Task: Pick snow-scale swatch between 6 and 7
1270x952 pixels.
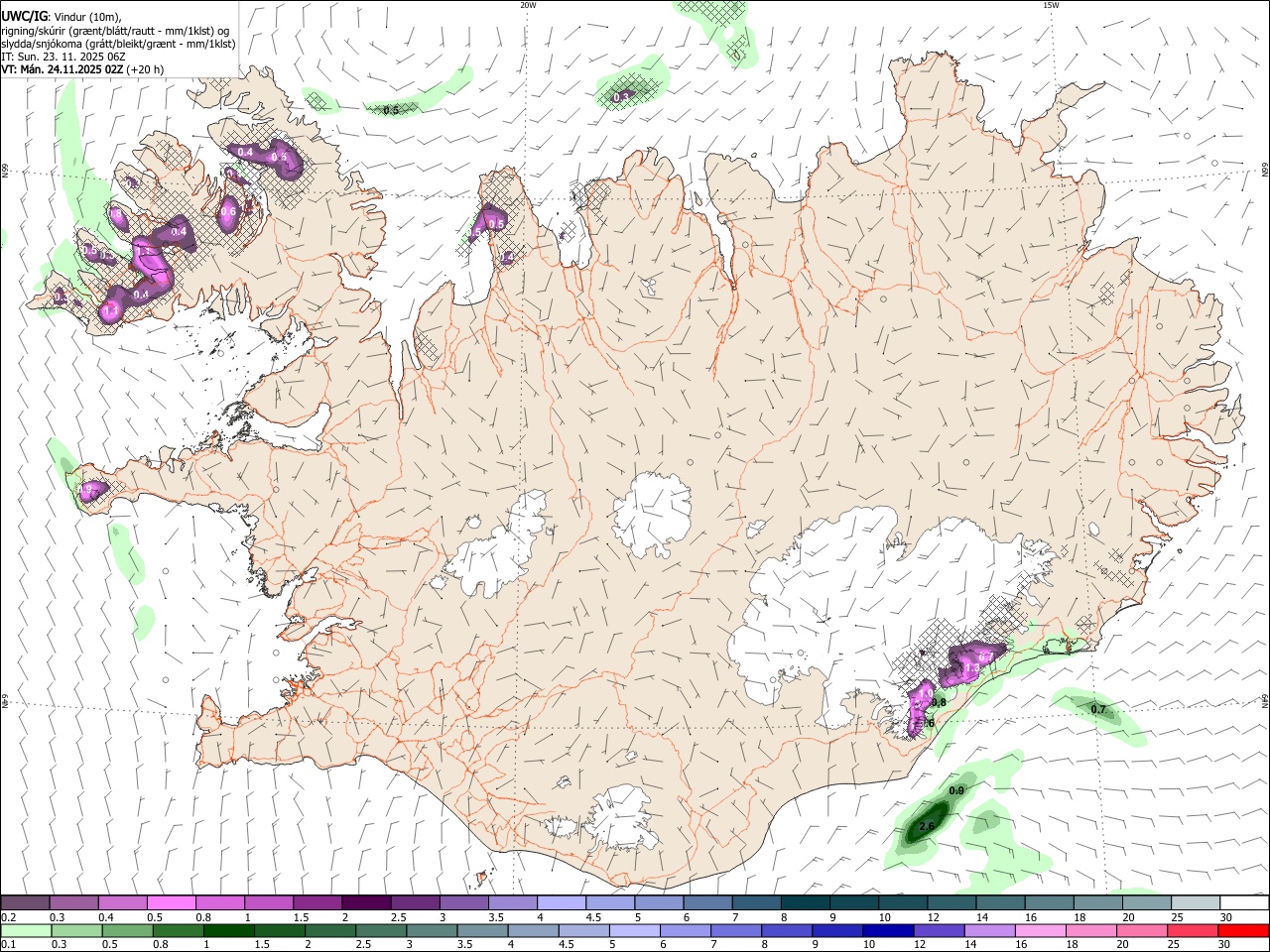Action: [x=707, y=902]
